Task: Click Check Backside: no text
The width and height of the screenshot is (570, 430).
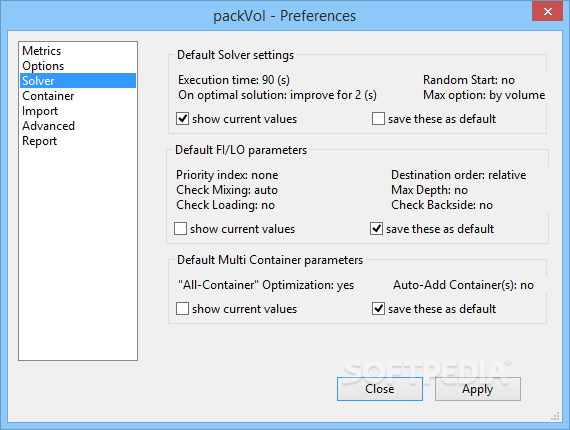Action: [442, 205]
